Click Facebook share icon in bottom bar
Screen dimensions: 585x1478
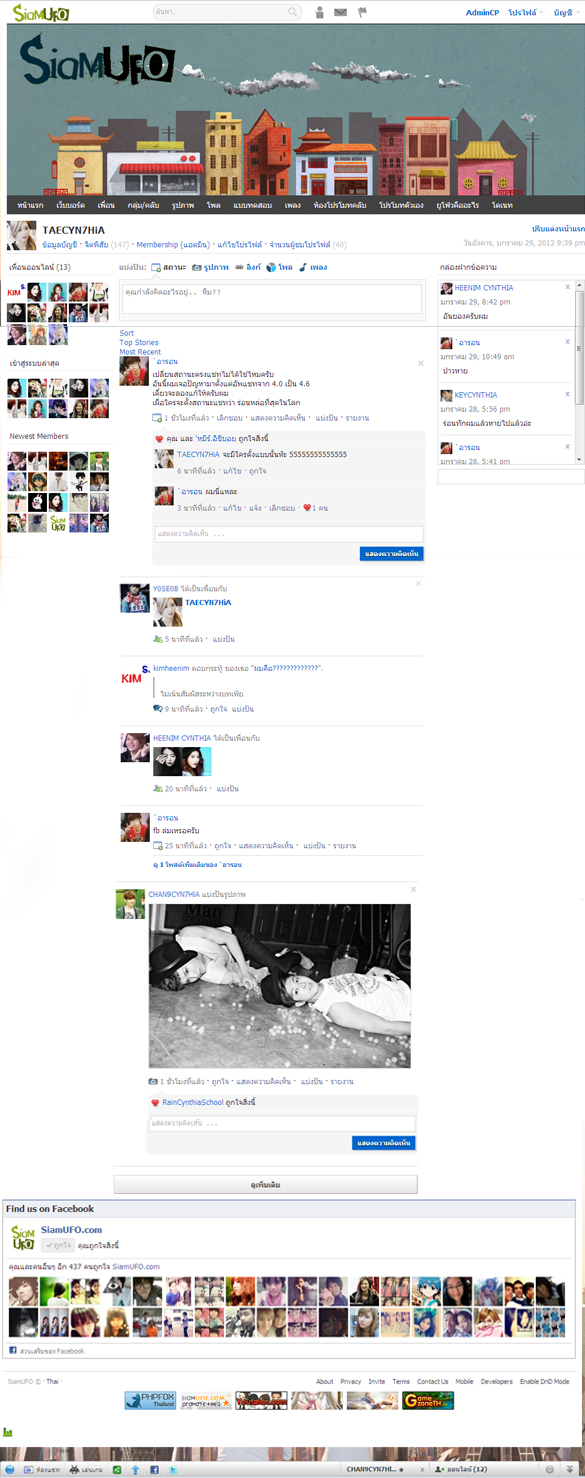(x=153, y=1469)
